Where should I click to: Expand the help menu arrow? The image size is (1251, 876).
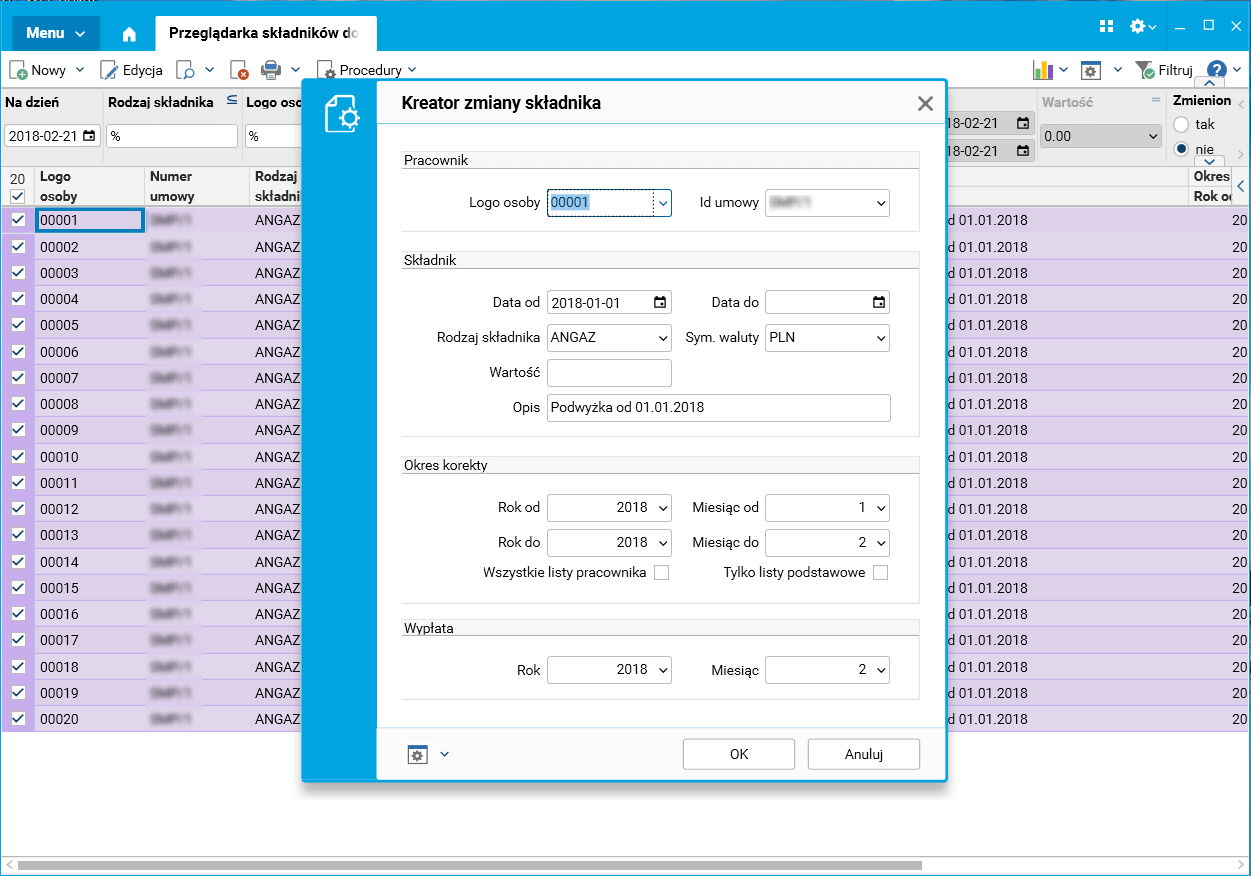tap(1237, 70)
